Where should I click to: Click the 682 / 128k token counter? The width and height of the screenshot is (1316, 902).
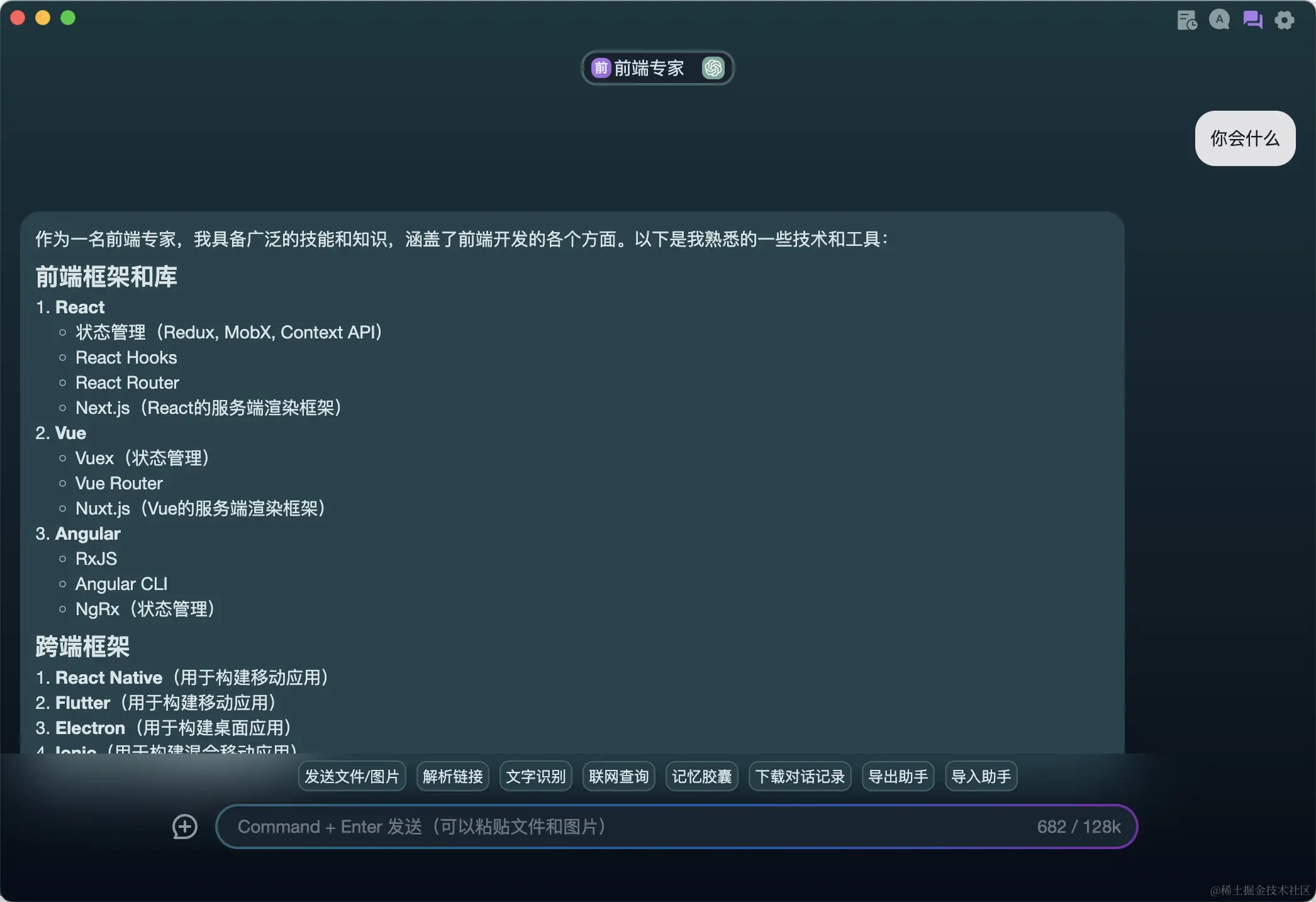click(x=1078, y=827)
